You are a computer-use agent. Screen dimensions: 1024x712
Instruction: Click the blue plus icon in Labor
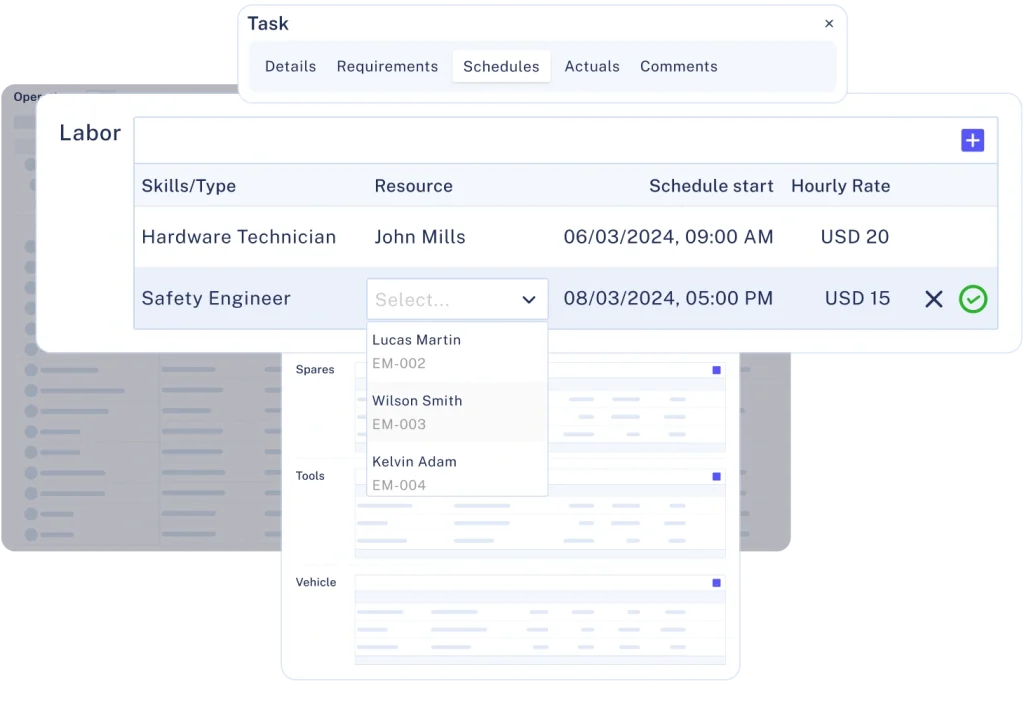point(972,141)
